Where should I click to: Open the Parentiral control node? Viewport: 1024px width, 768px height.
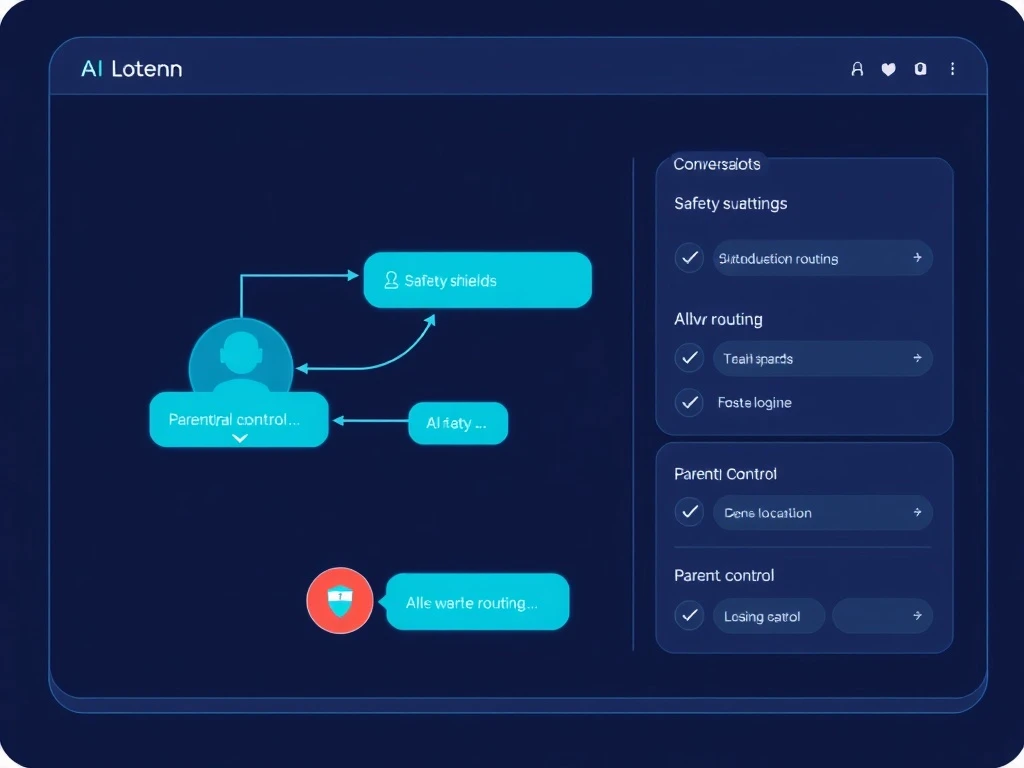[x=238, y=419]
